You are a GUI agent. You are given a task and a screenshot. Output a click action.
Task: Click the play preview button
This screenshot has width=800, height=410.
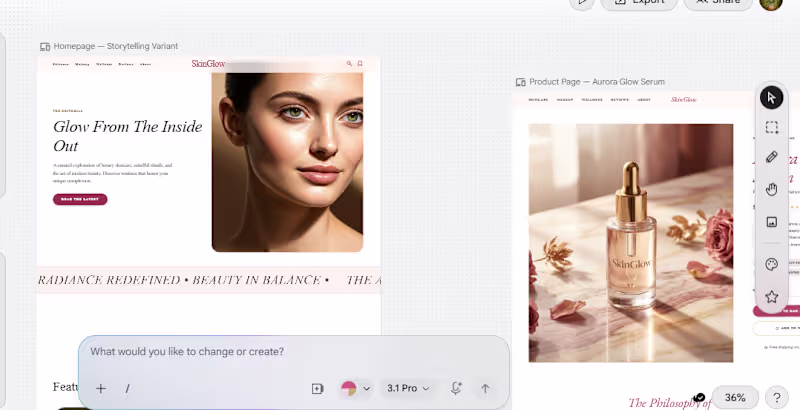click(582, 3)
